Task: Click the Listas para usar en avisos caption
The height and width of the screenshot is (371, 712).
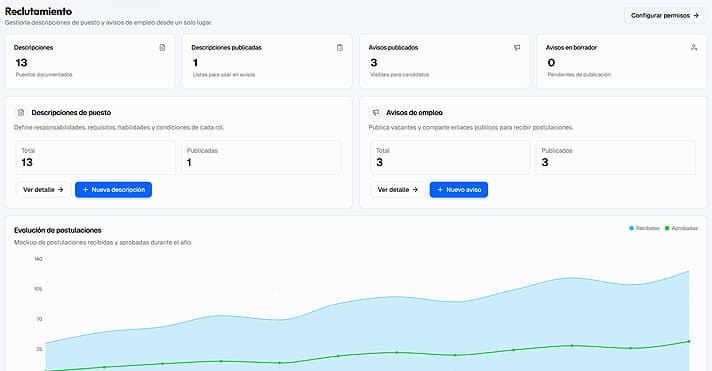Action: 224,74
